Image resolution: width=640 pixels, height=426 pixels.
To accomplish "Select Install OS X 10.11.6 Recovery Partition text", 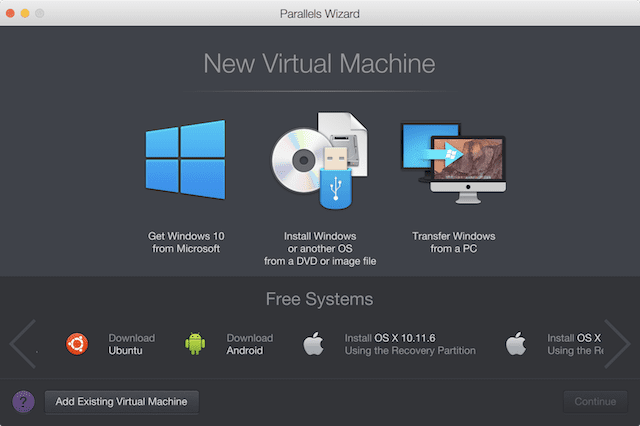I will point(410,345).
